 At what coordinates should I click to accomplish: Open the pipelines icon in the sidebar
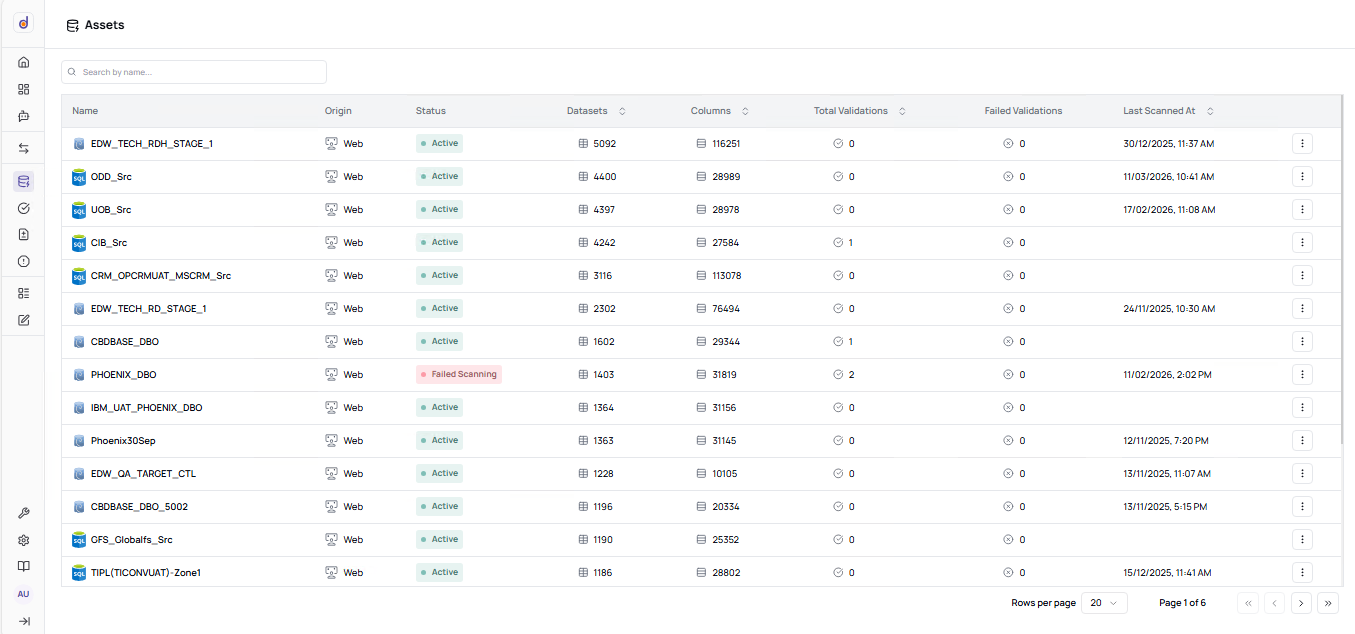coord(23,116)
